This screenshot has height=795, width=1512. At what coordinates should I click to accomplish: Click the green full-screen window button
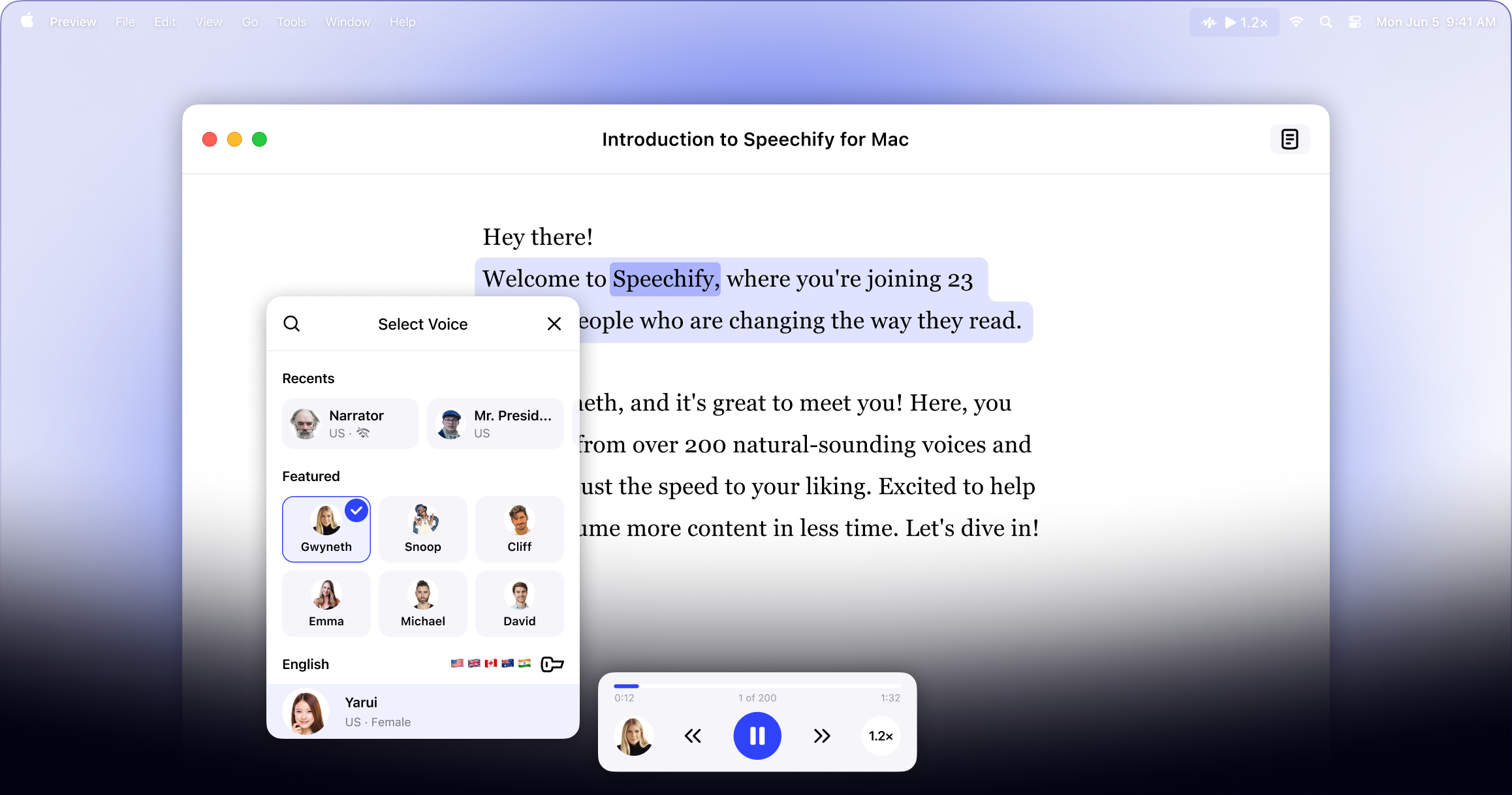click(259, 139)
